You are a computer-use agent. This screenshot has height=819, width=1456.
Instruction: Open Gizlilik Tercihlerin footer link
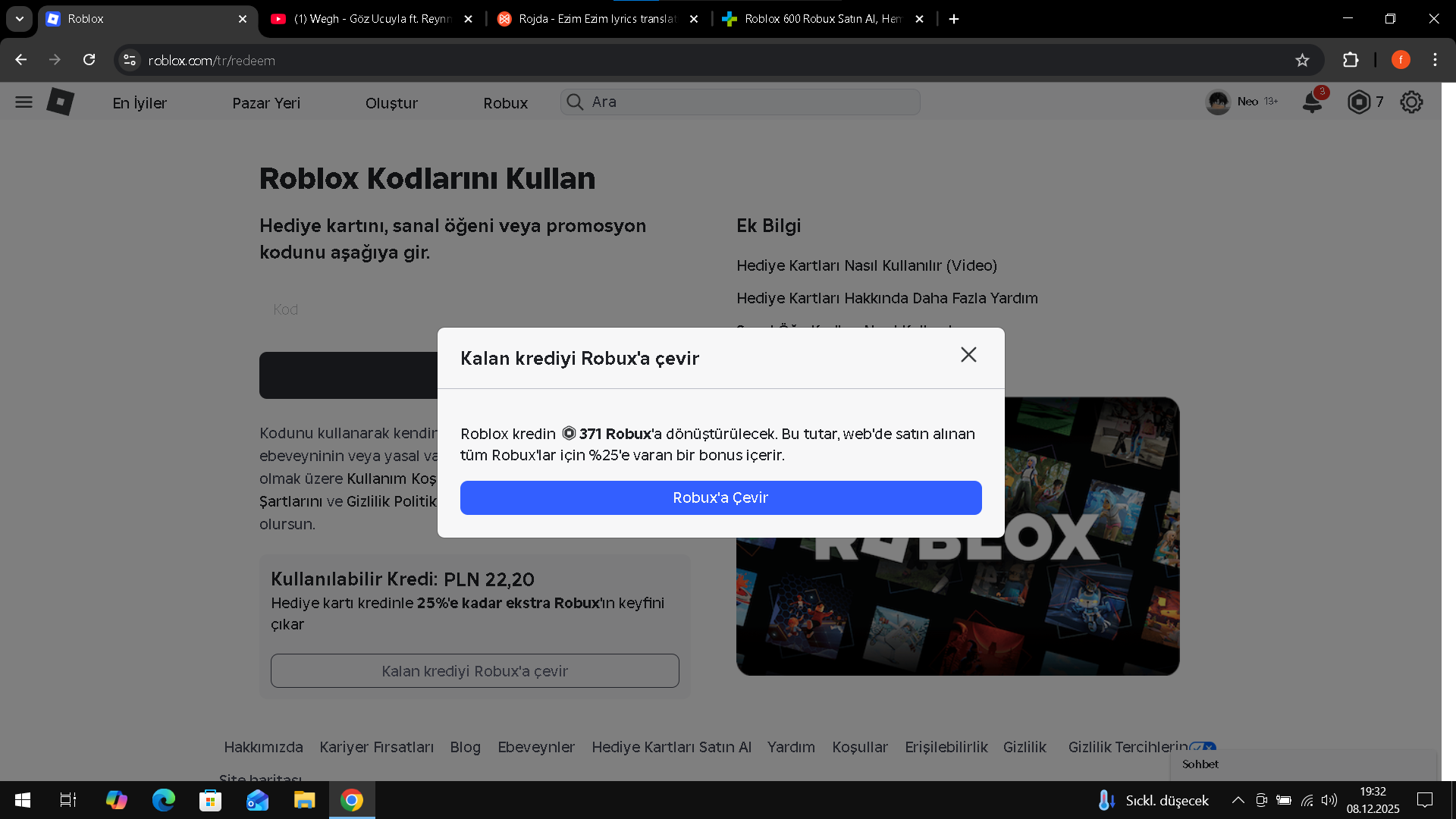pos(1128,747)
